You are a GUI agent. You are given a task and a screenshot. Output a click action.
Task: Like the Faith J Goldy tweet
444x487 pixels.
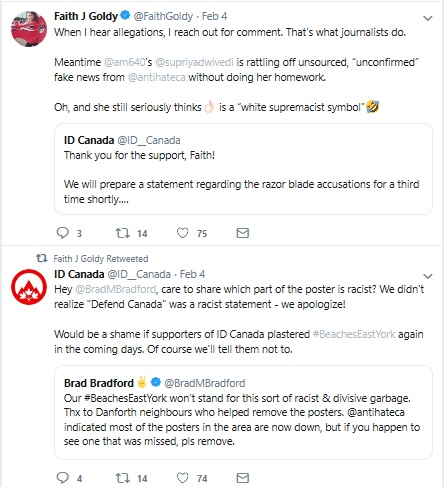[x=182, y=233]
